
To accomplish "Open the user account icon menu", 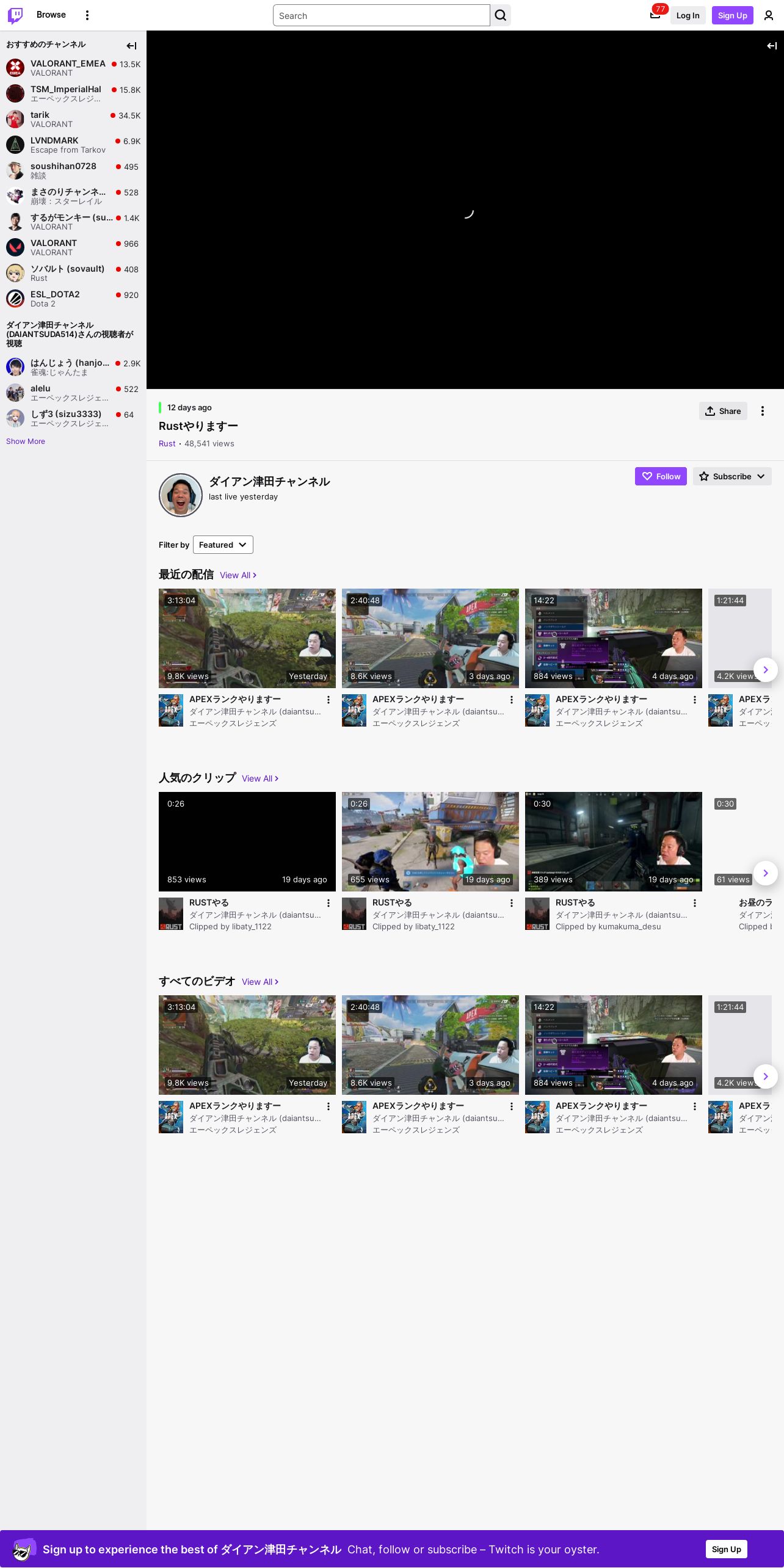I will [769, 15].
